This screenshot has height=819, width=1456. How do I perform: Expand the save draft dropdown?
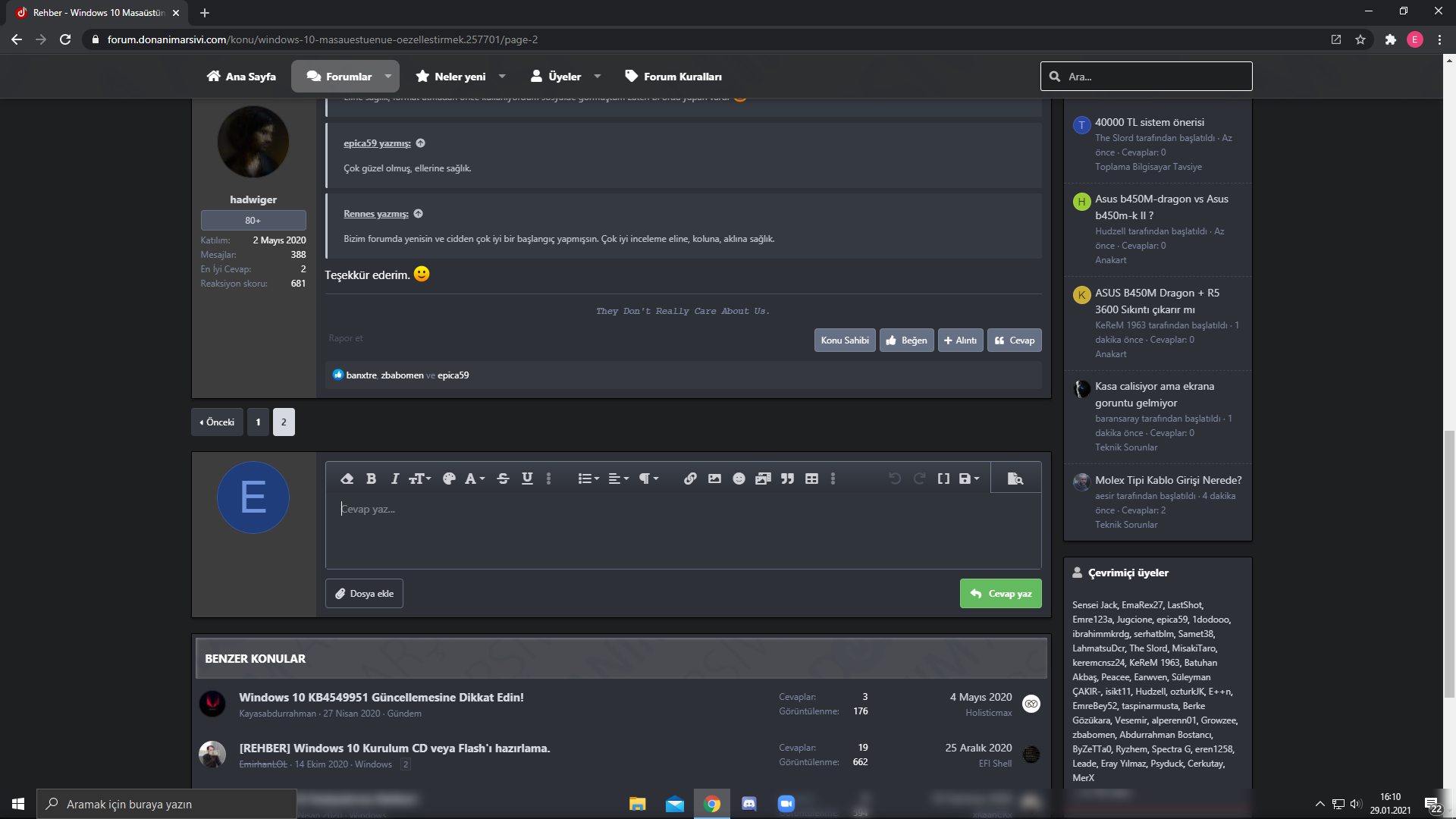click(969, 479)
